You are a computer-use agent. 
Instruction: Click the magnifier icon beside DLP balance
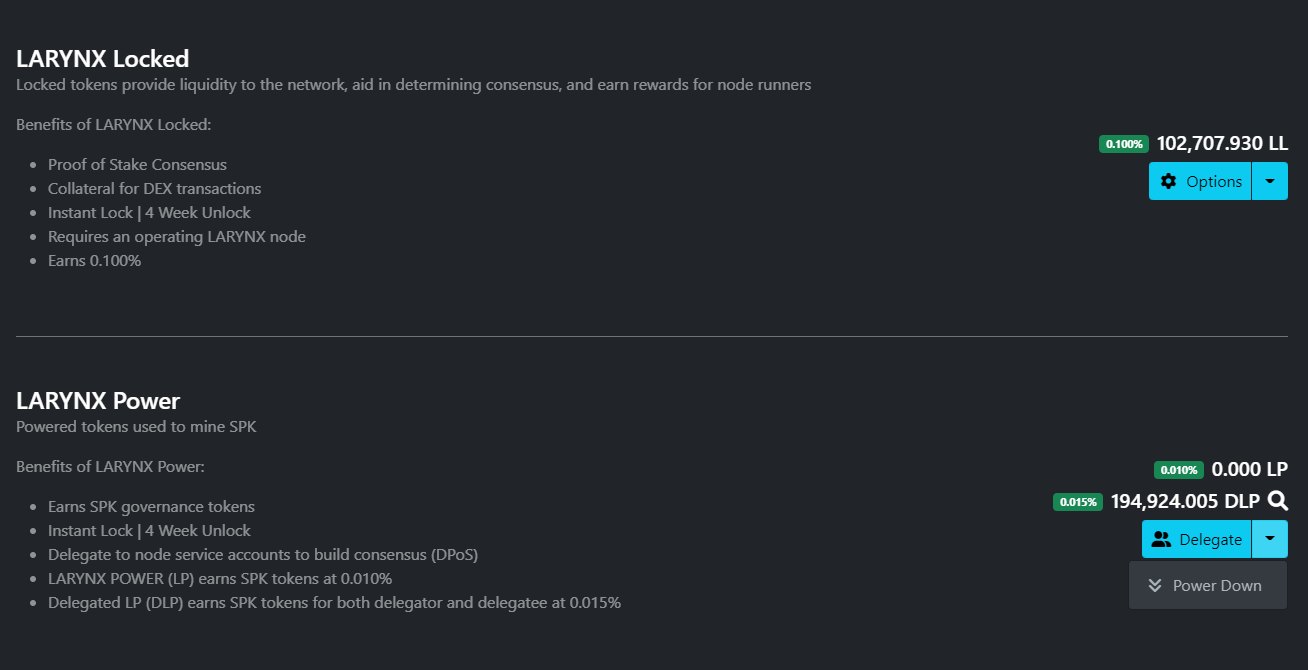(x=1278, y=501)
